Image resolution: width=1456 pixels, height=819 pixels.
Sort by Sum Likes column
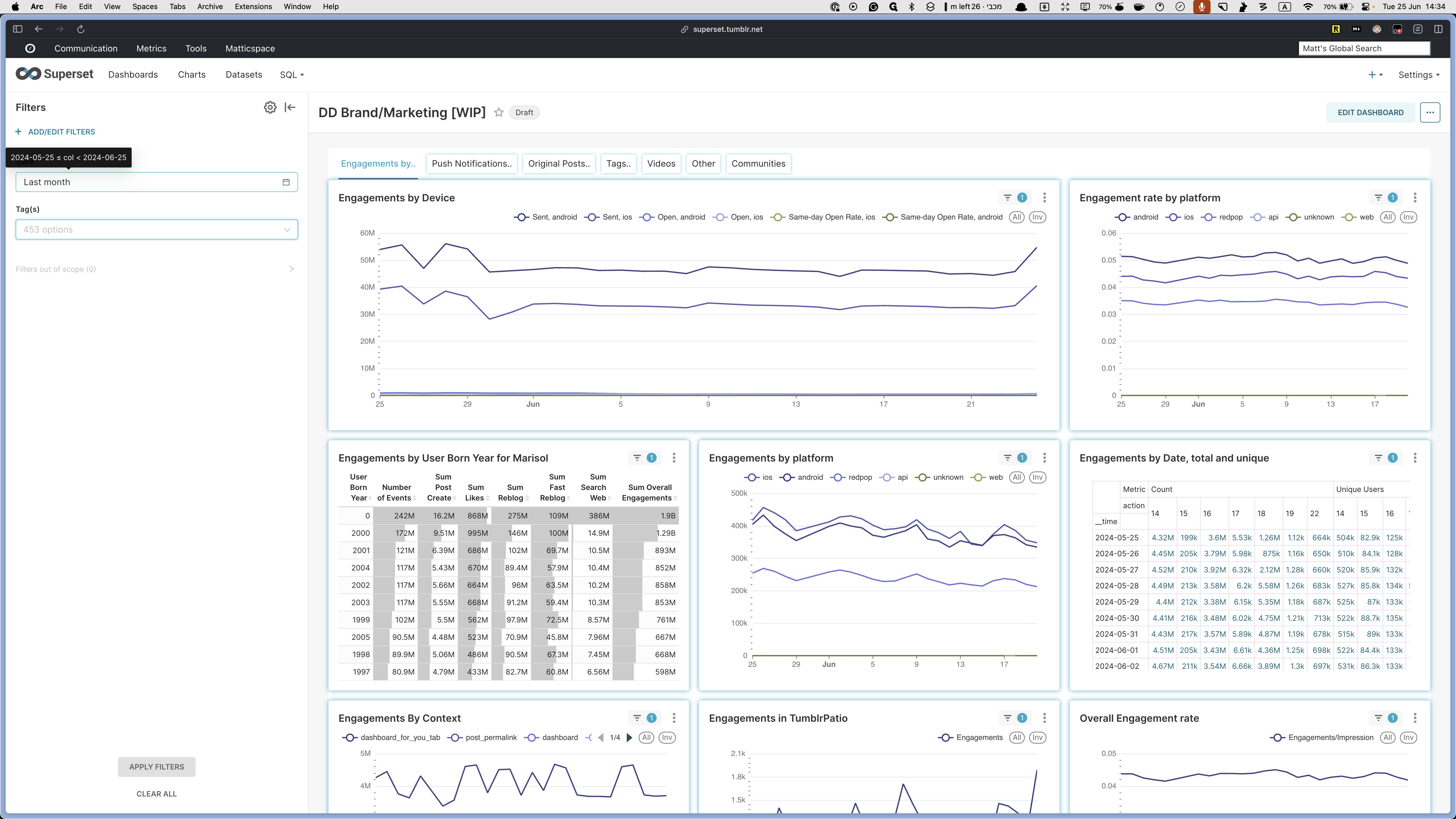point(477,492)
